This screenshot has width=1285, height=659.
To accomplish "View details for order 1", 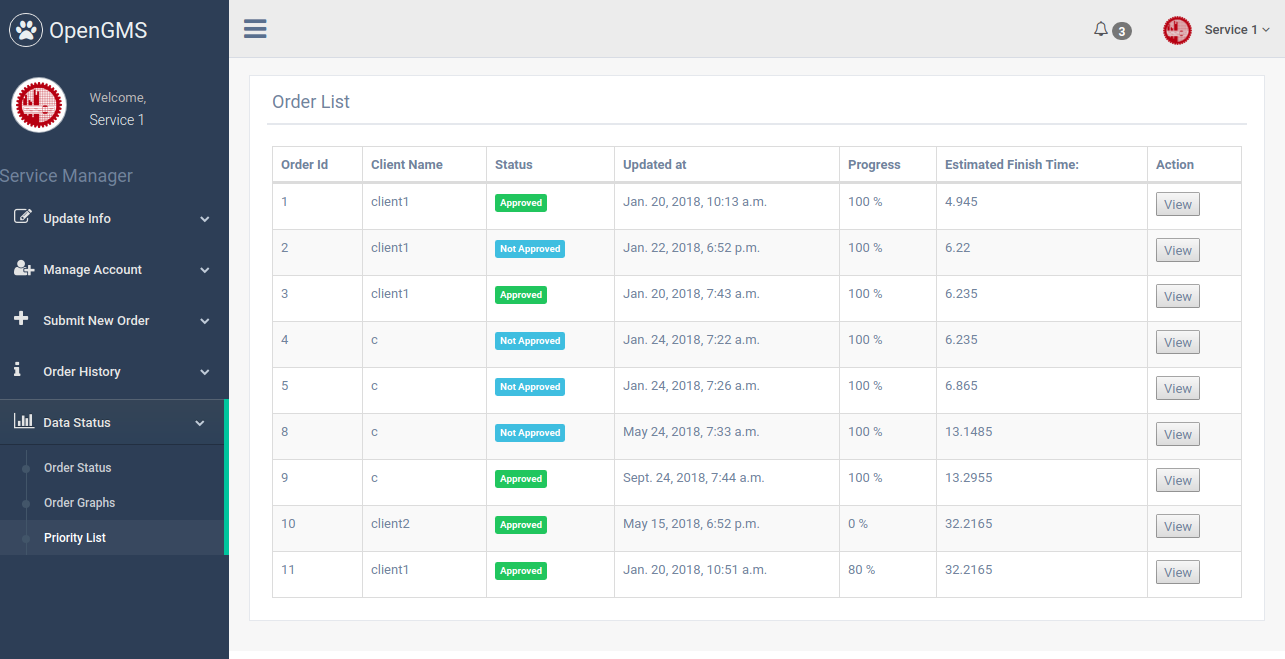I will (1177, 204).
